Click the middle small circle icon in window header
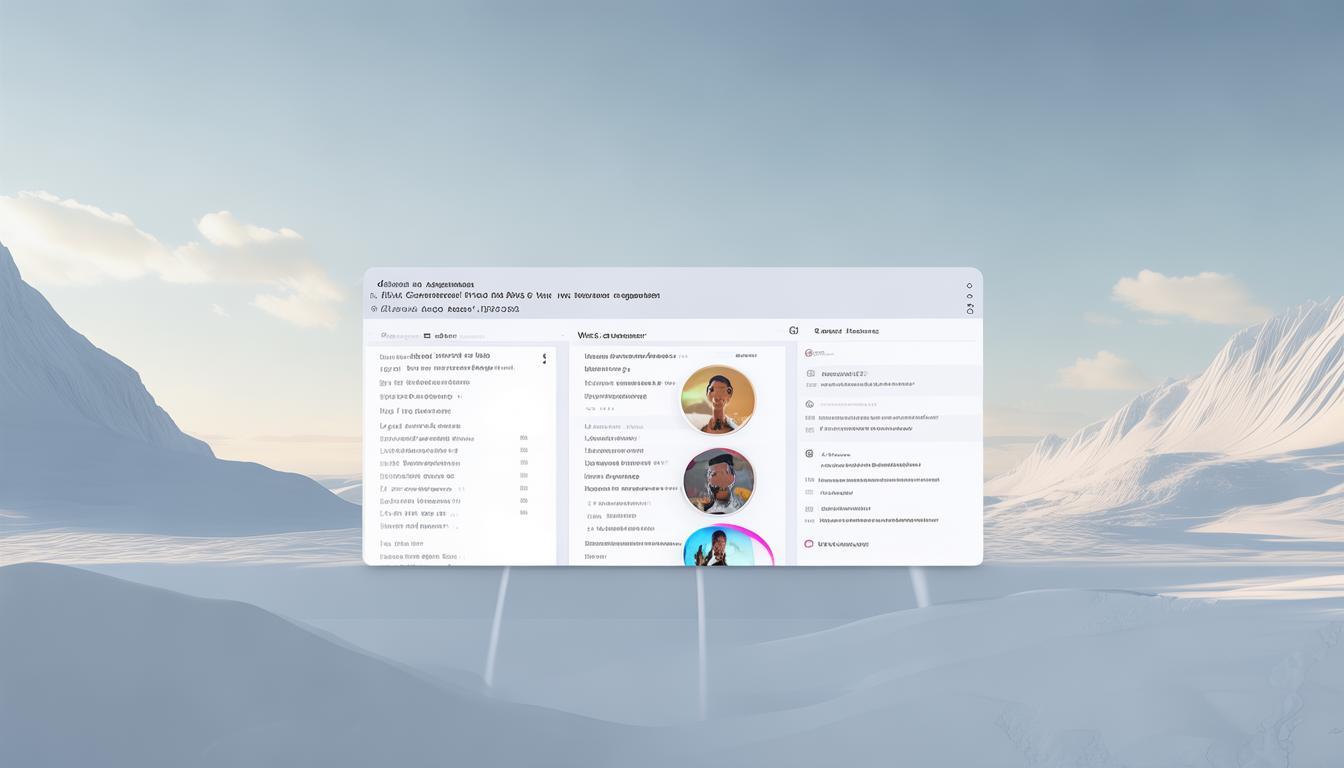Image resolution: width=1344 pixels, height=768 pixels. tap(969, 297)
